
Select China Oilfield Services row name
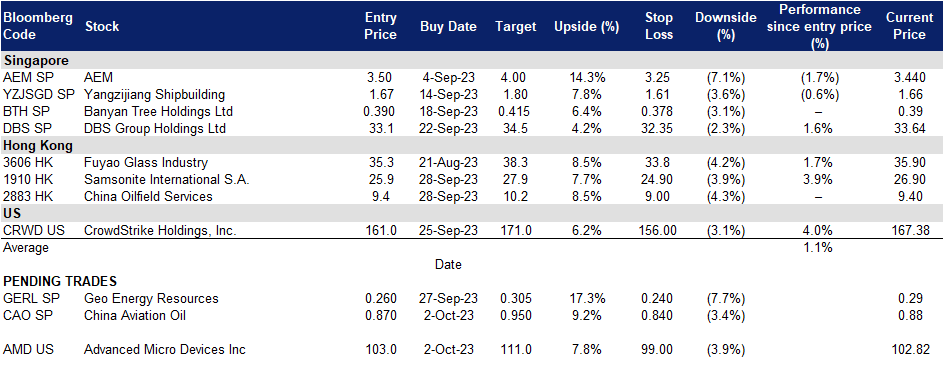[x=148, y=196]
